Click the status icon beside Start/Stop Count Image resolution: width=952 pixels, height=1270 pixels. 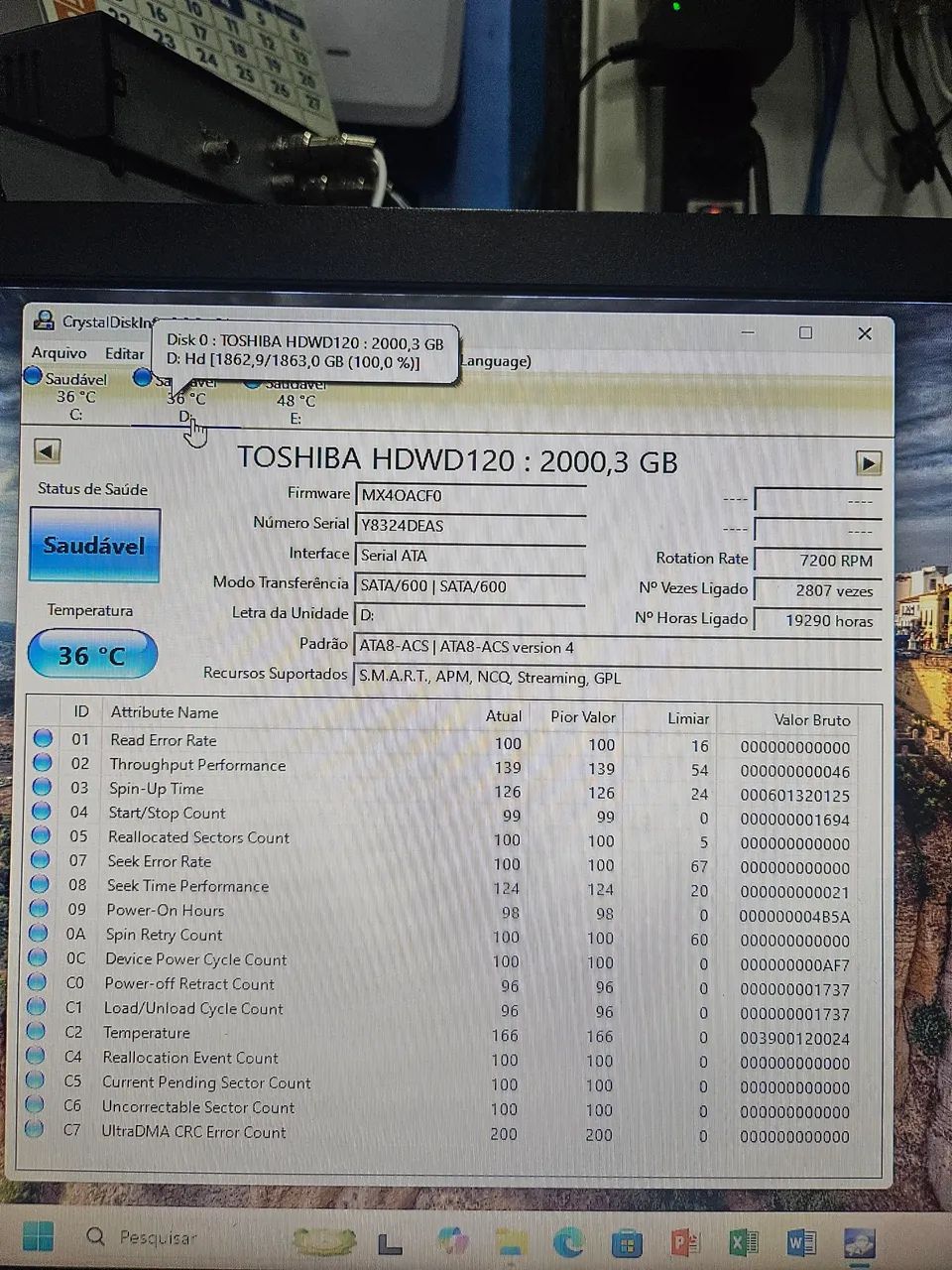[41, 811]
